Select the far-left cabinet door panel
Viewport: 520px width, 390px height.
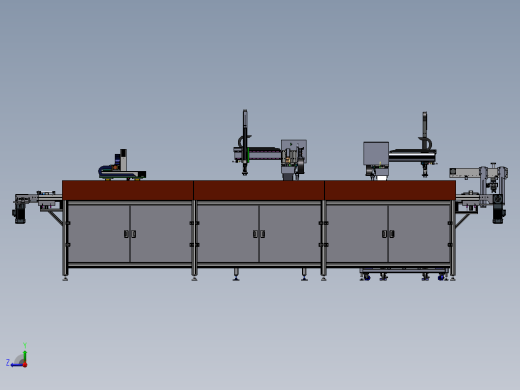pos(99,233)
